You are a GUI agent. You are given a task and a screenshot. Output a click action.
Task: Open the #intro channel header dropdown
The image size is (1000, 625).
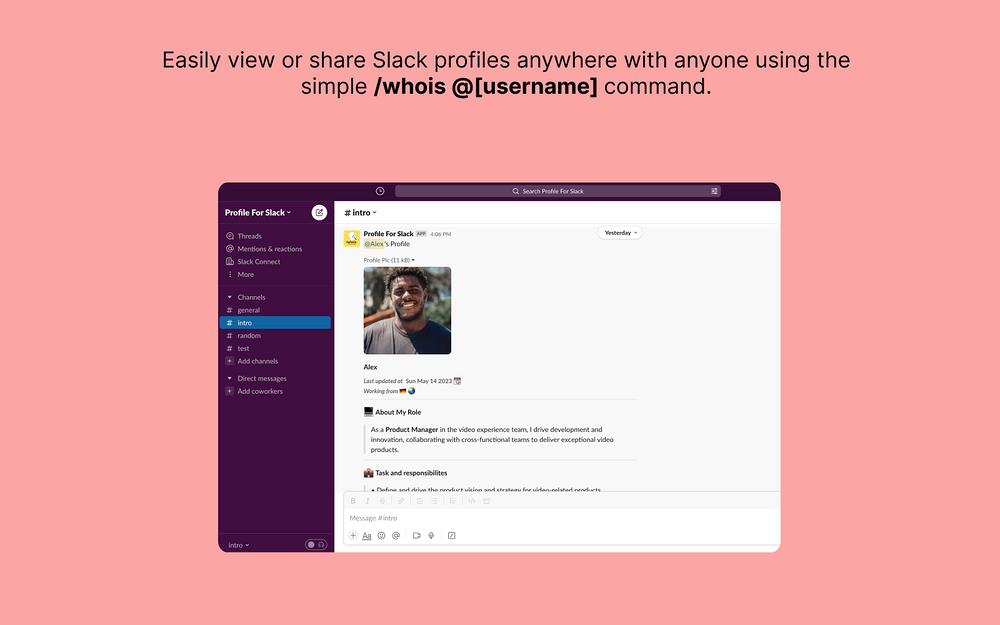pyautogui.click(x=361, y=212)
